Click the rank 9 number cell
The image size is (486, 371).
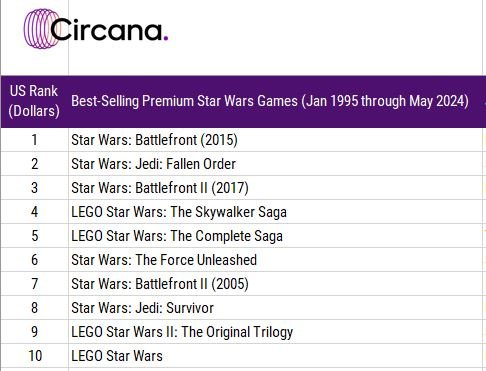coord(34,332)
